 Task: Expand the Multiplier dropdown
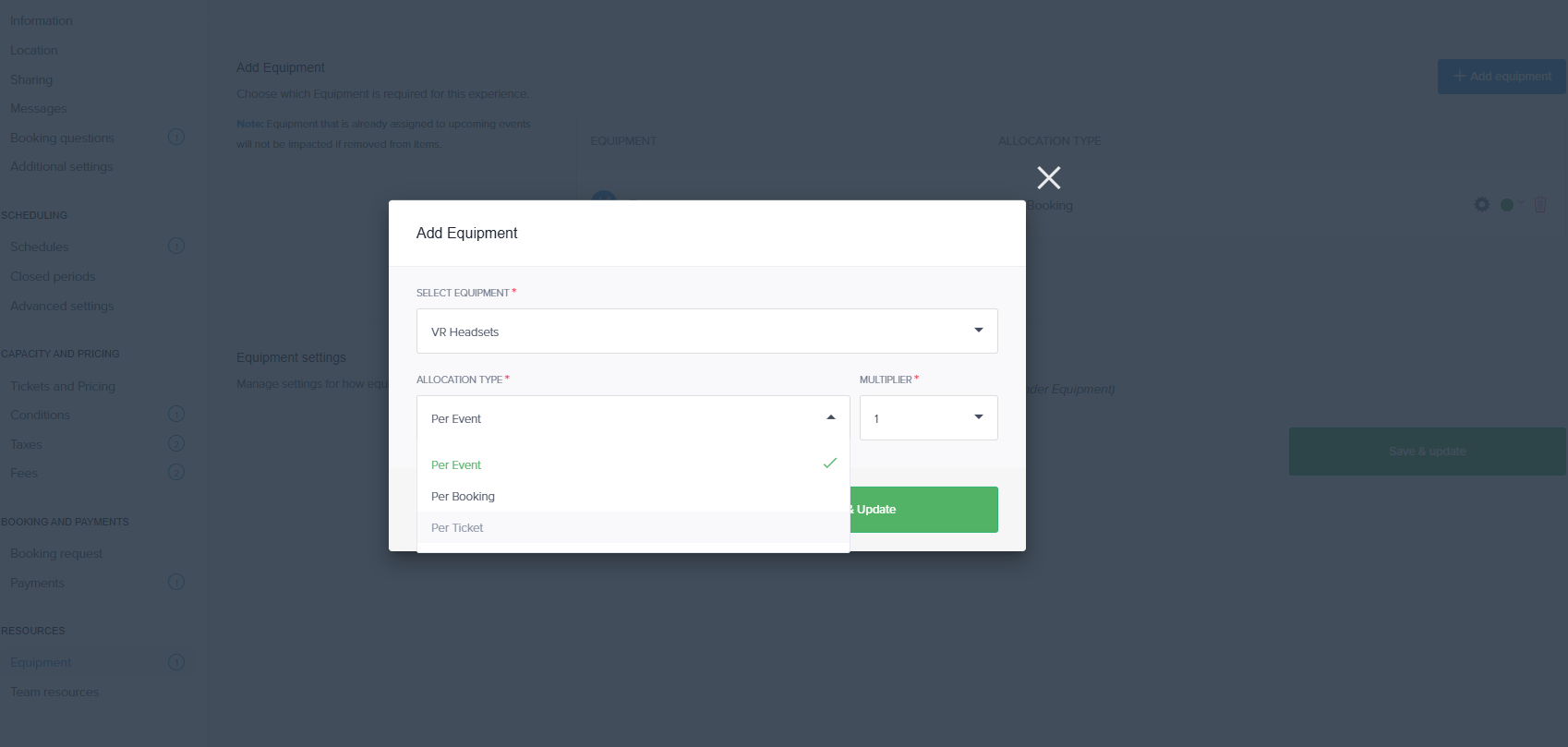pyautogui.click(x=928, y=418)
